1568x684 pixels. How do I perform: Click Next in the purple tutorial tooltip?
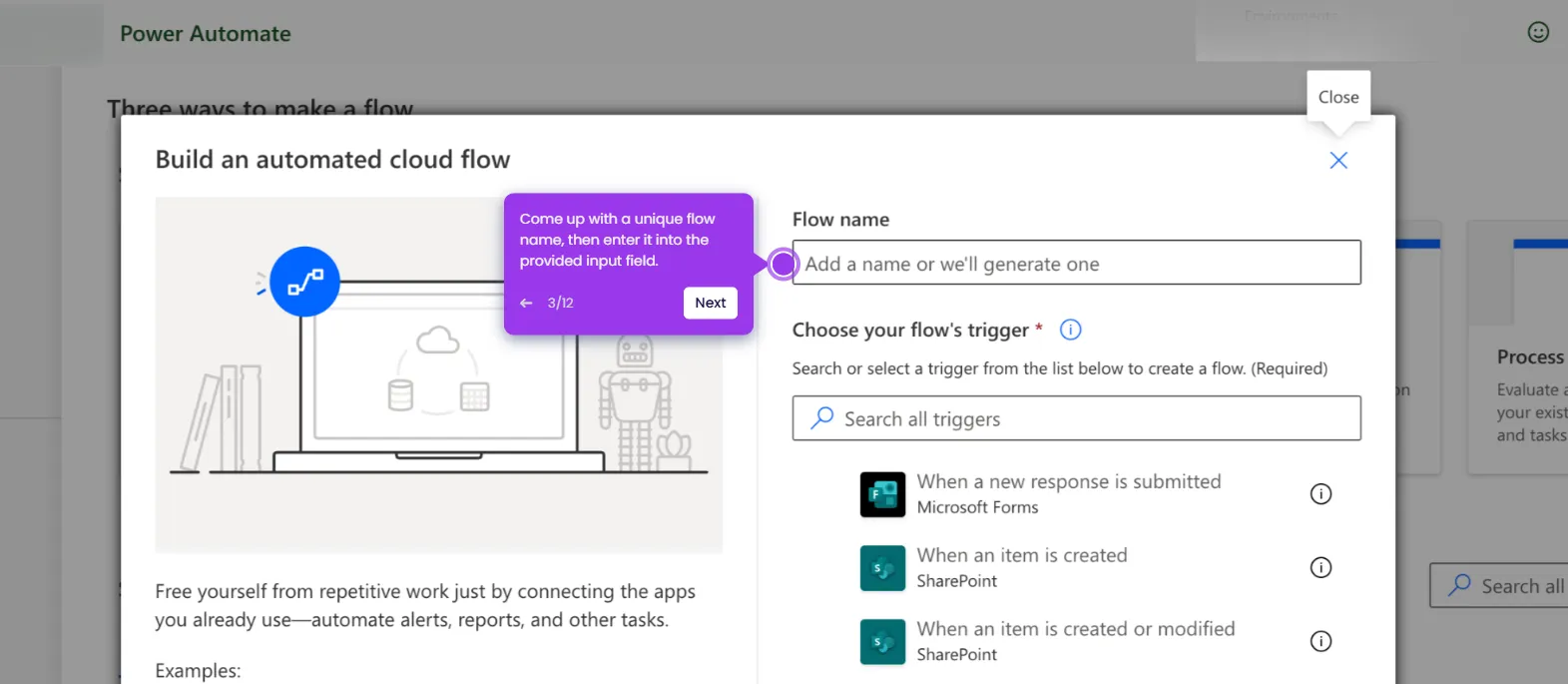[x=710, y=303]
